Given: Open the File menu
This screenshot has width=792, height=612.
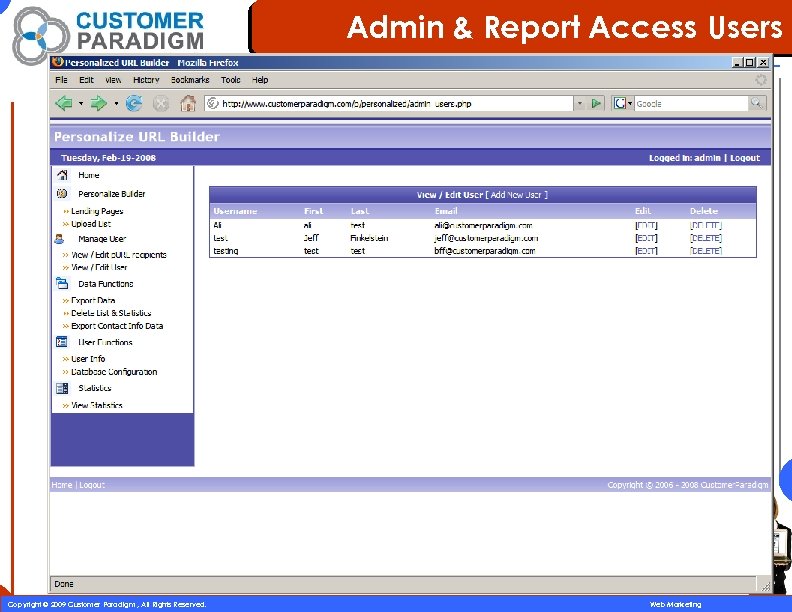Looking at the screenshot, I should click(61, 80).
